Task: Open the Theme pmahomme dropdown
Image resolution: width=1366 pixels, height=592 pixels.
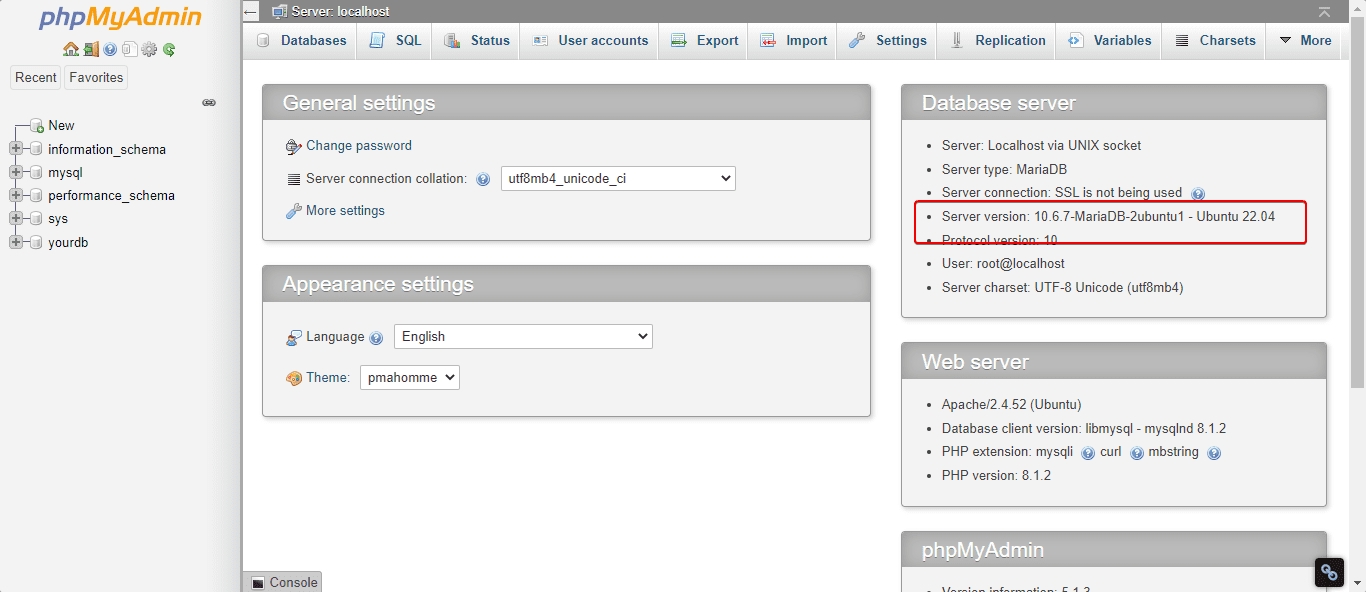Action: pos(409,378)
